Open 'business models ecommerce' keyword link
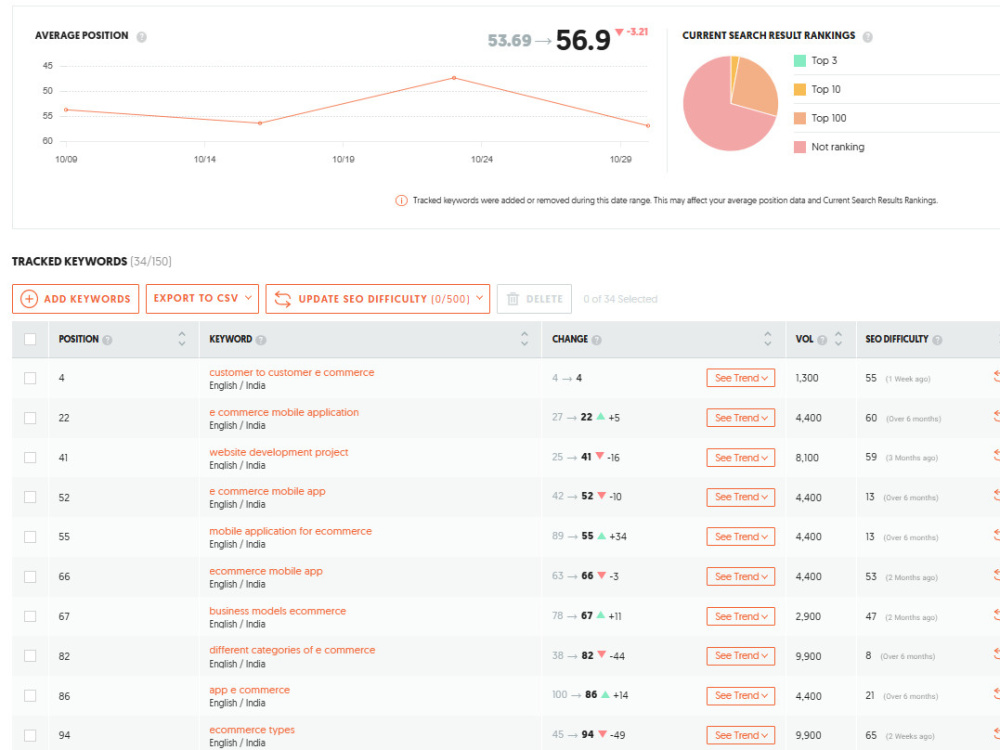This screenshot has height=750, width=1000. coord(277,611)
